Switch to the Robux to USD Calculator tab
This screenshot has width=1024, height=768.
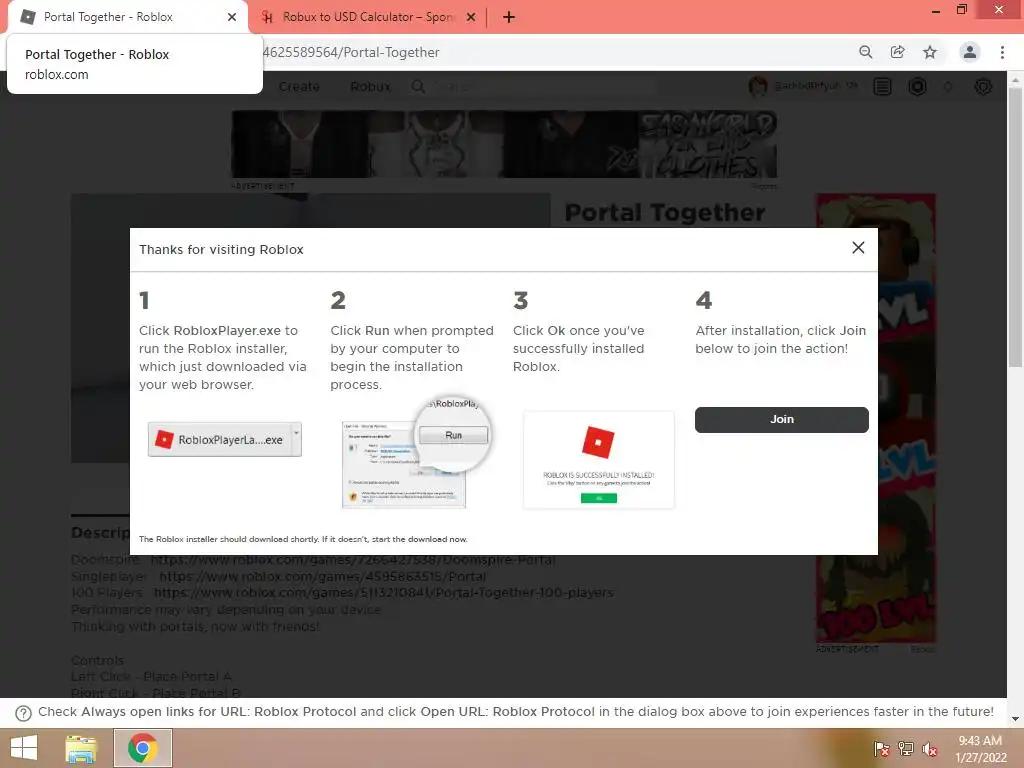[x=369, y=17]
